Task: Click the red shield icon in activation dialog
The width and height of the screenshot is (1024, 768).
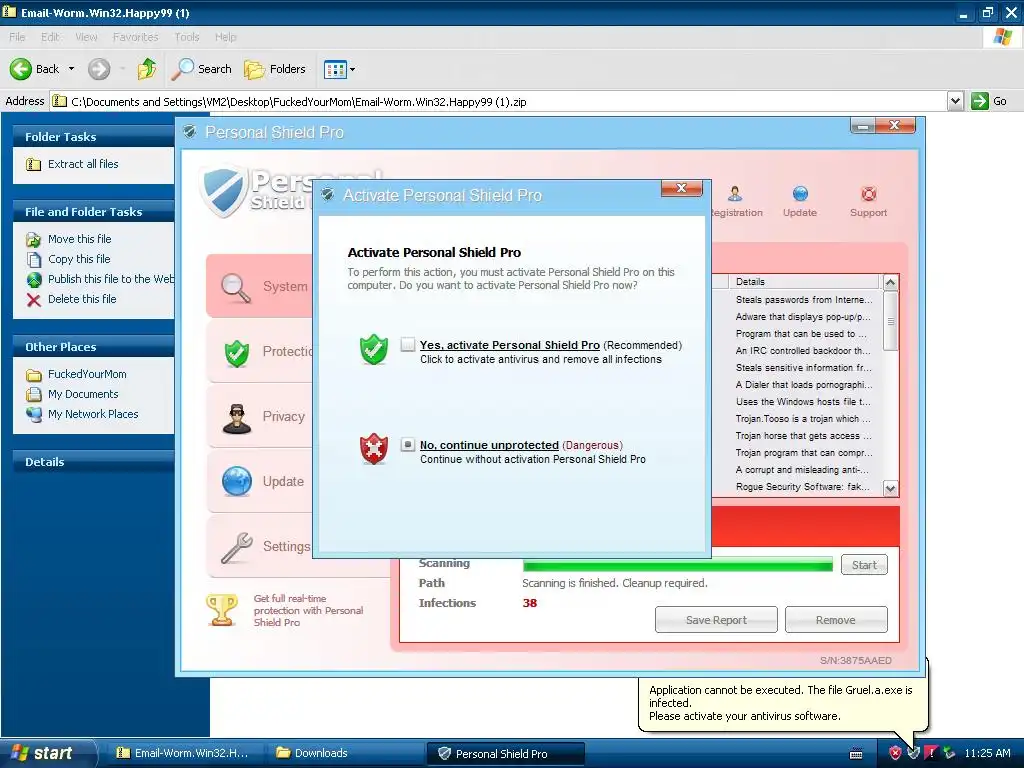Action: [374, 449]
